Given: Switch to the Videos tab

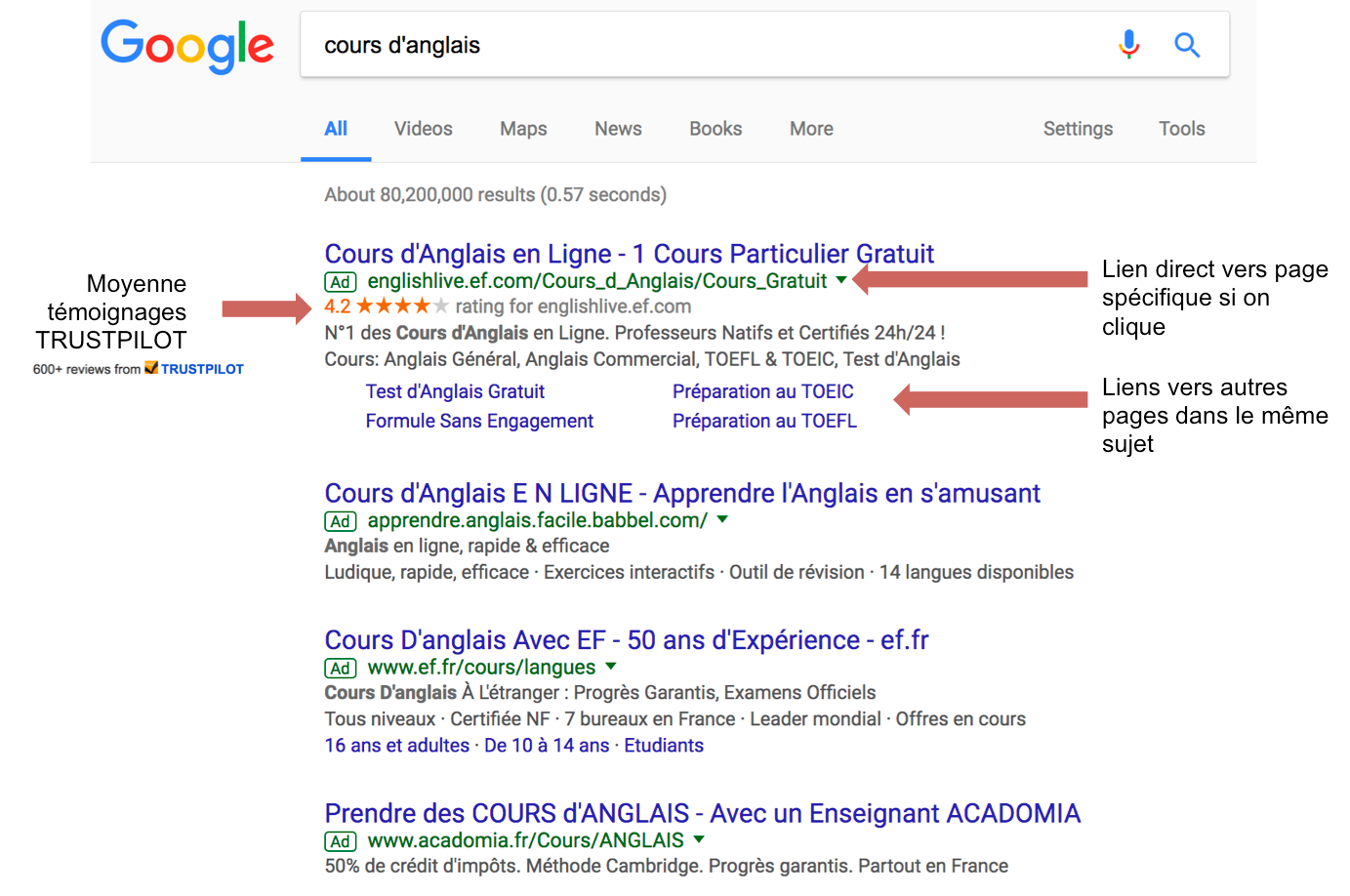Looking at the screenshot, I should [x=424, y=129].
